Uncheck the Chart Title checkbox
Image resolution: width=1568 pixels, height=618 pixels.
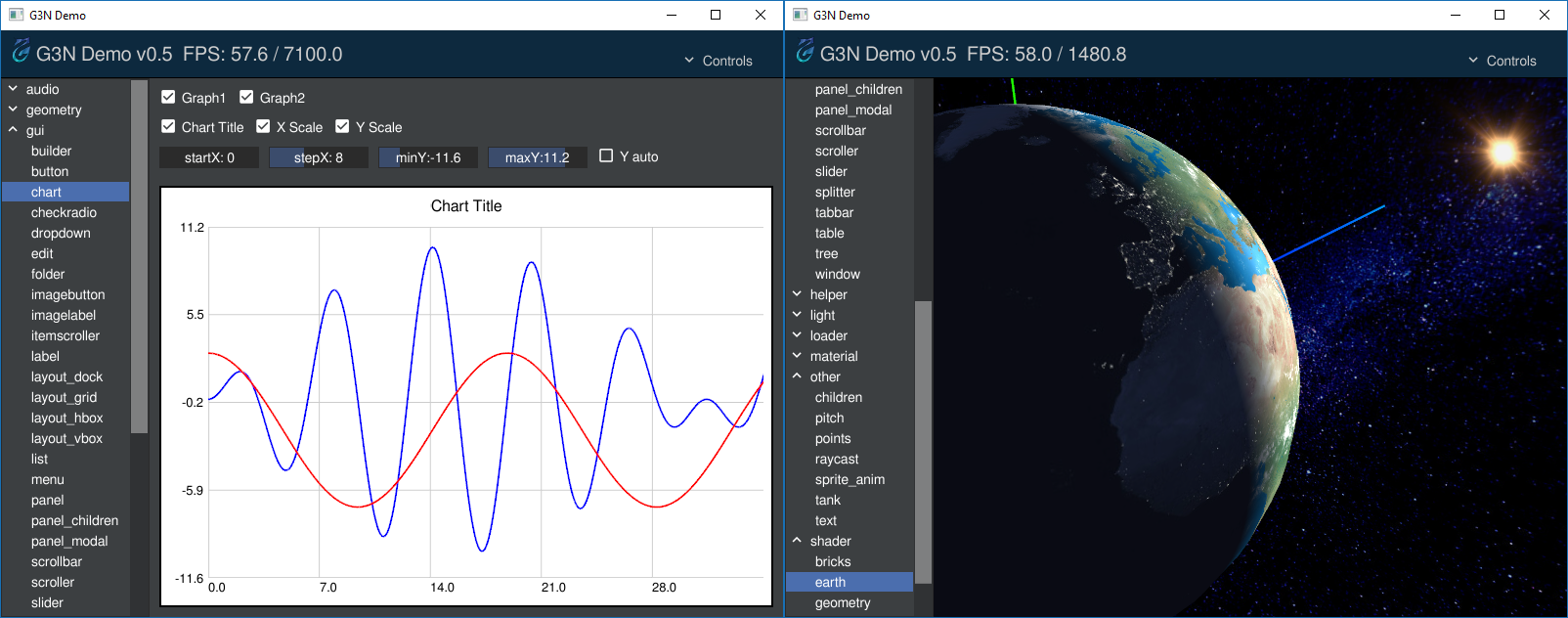[x=168, y=126]
